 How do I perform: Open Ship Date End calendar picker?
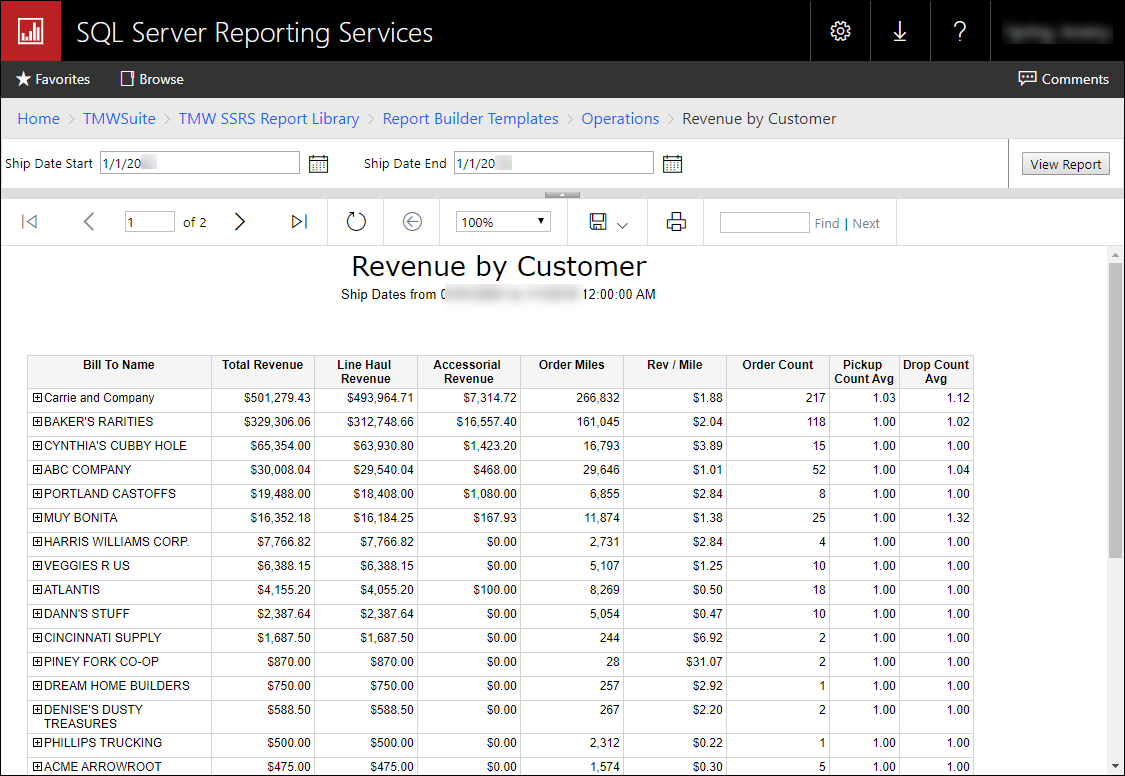[x=672, y=164]
